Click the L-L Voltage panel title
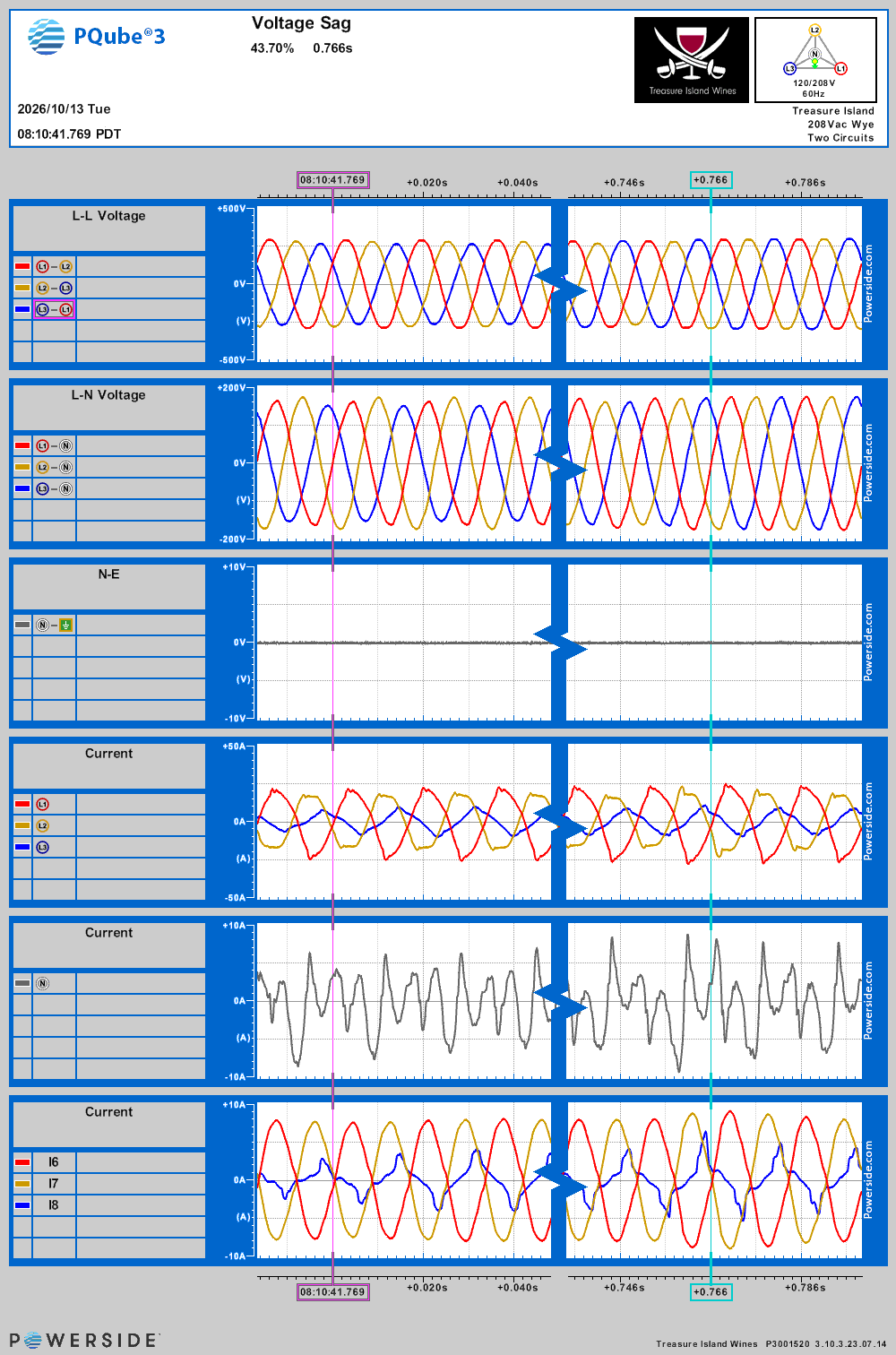The image size is (896, 1355). 108,216
